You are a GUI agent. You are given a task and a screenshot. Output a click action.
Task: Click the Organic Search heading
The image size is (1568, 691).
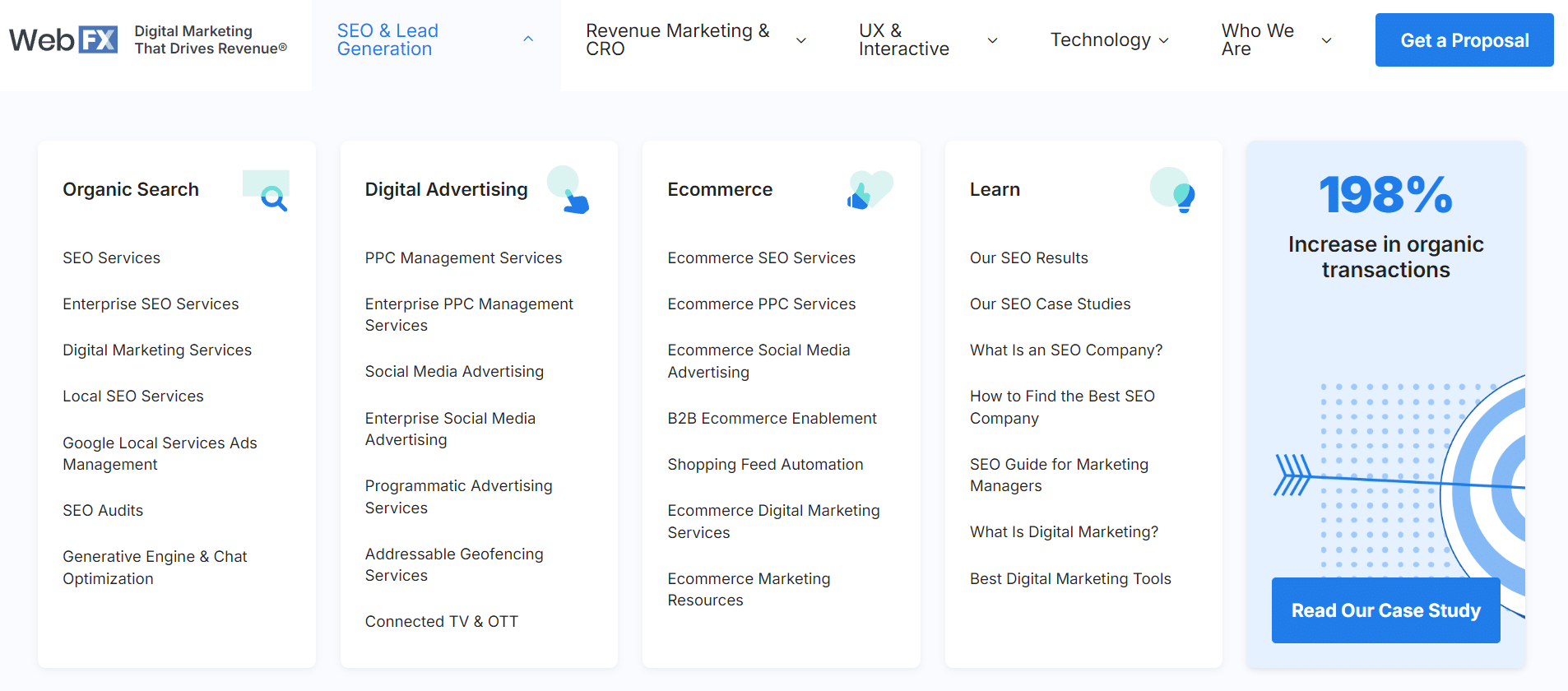[131, 189]
